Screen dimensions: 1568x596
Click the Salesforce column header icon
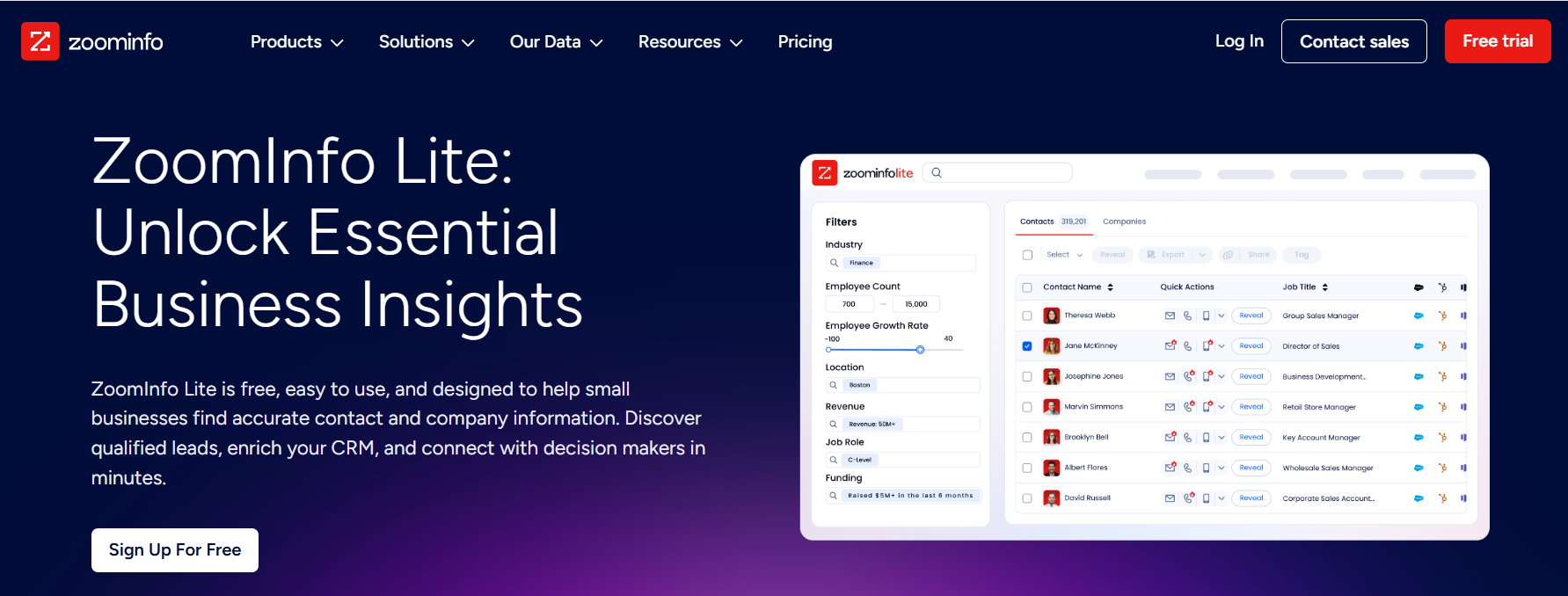tap(1418, 287)
